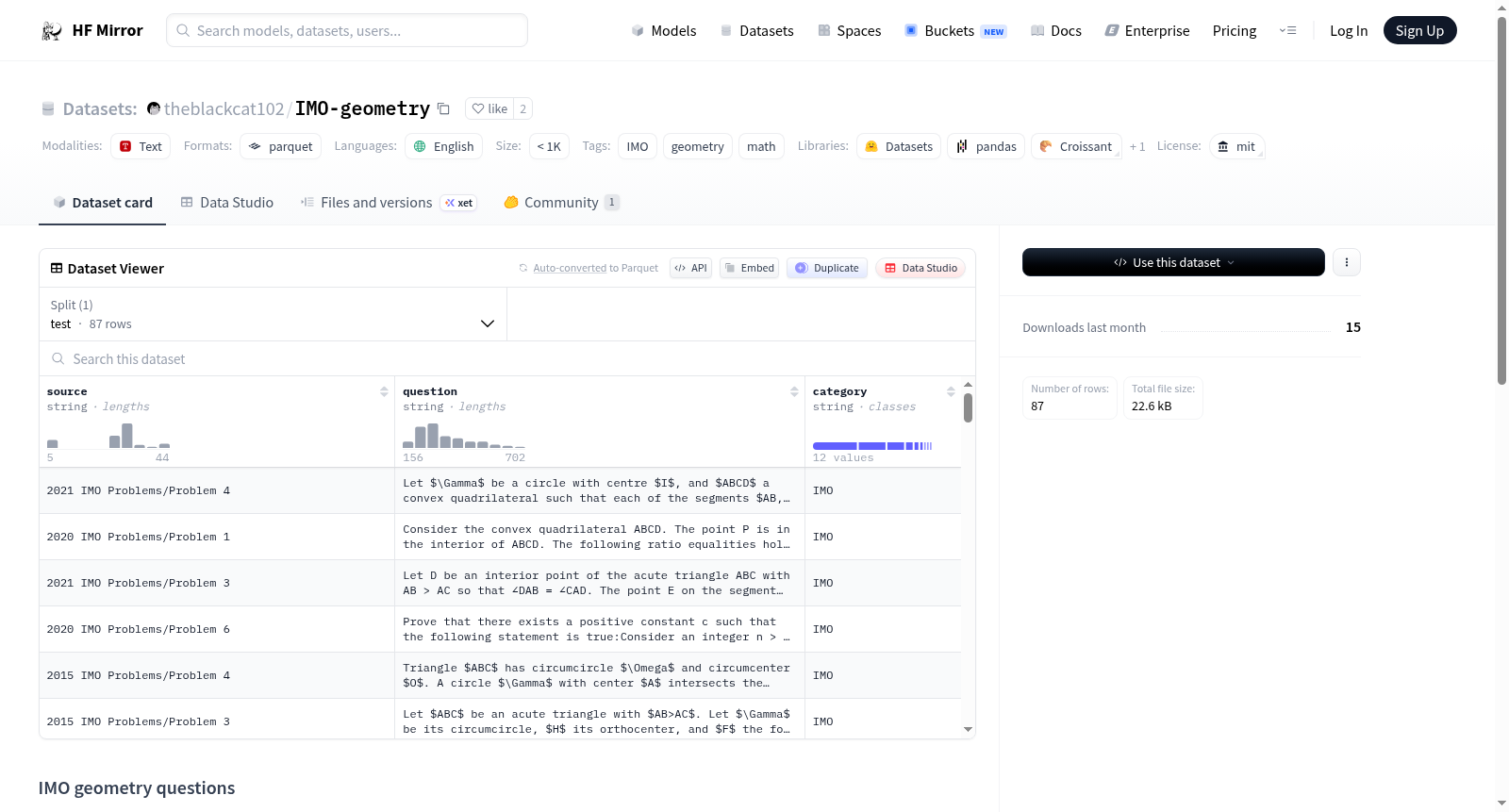Select the < 1K size tag

coord(549,146)
